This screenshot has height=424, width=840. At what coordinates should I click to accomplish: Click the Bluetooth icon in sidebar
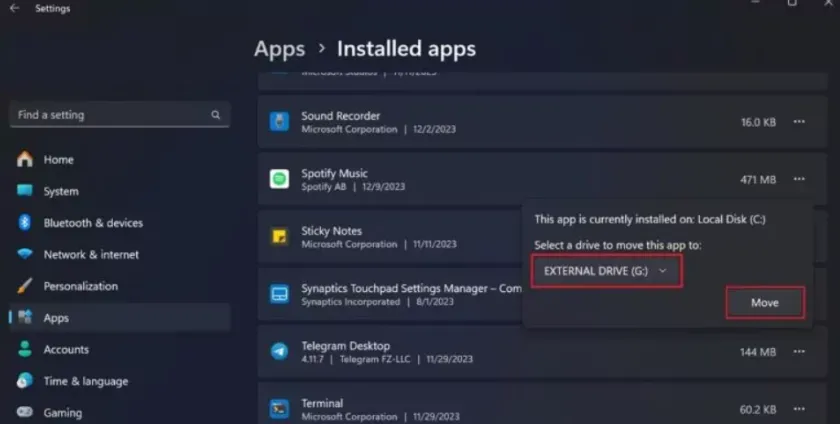[25, 222]
